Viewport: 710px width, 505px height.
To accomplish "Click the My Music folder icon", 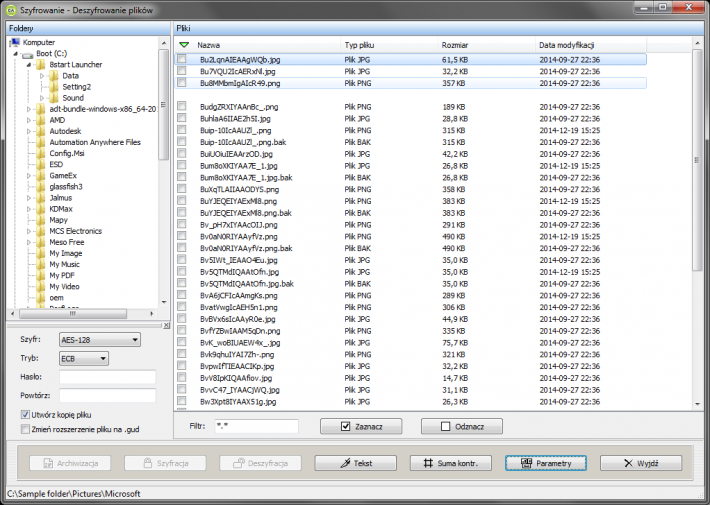I will 41,264.
